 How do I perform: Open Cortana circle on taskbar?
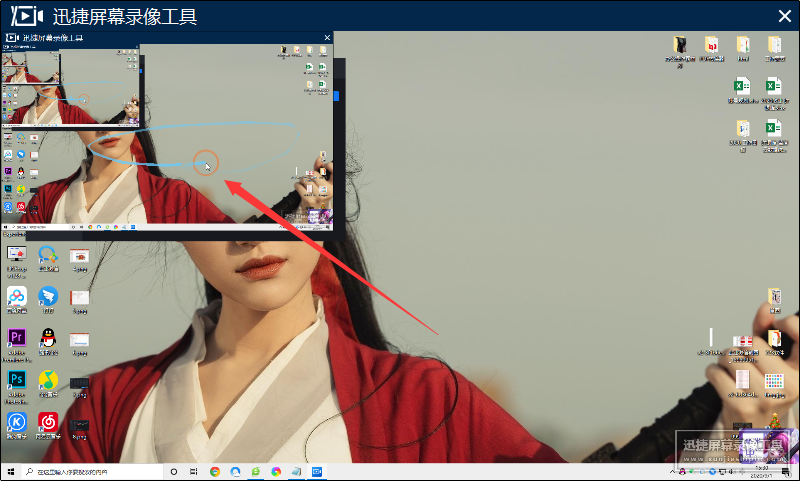point(173,472)
